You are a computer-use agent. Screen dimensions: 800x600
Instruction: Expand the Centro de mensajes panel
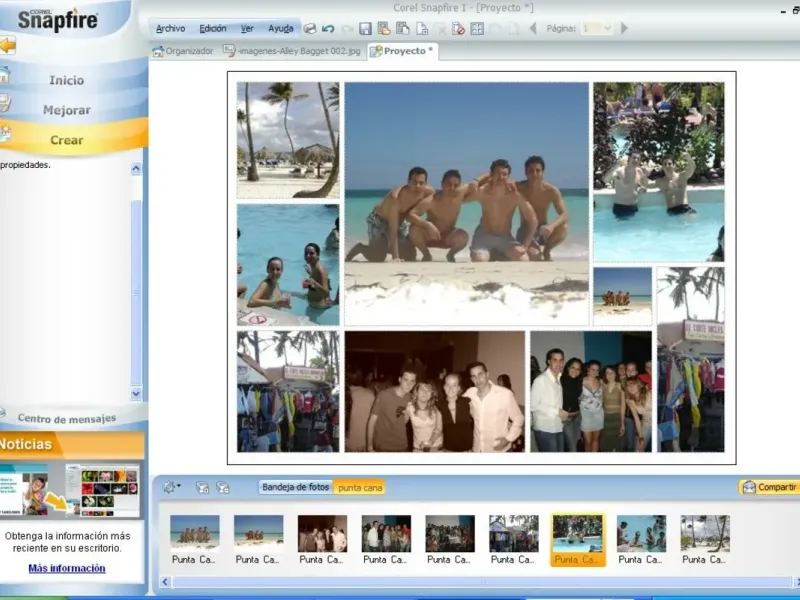66,418
